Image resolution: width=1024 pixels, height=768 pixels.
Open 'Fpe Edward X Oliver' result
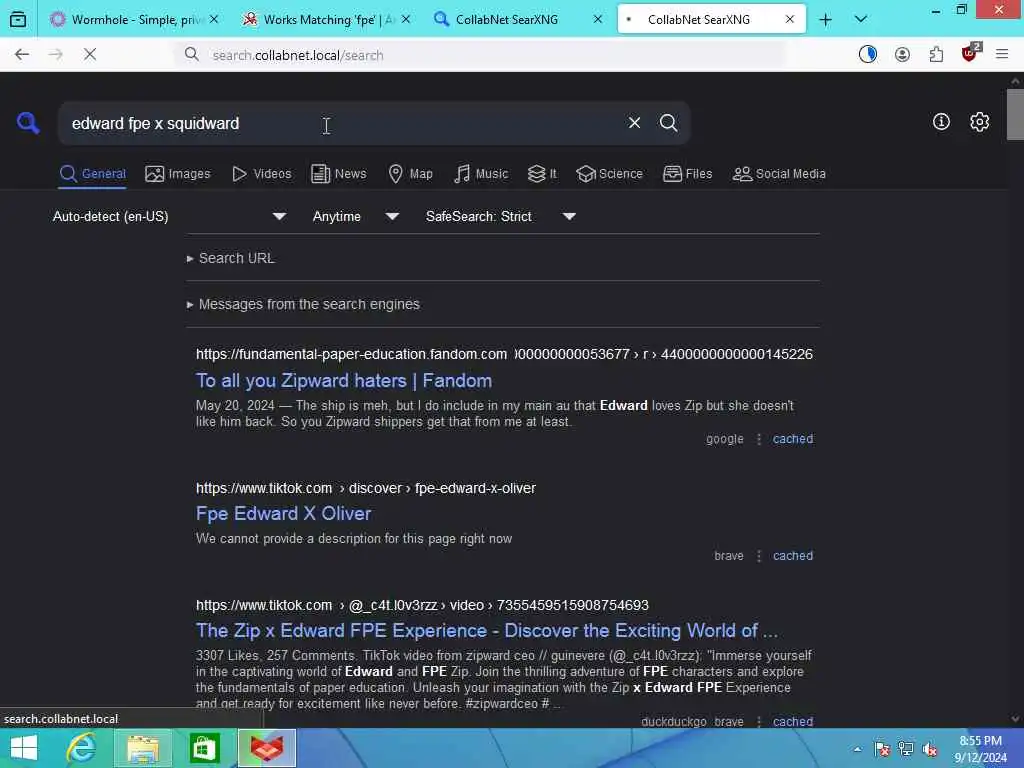tap(283, 514)
